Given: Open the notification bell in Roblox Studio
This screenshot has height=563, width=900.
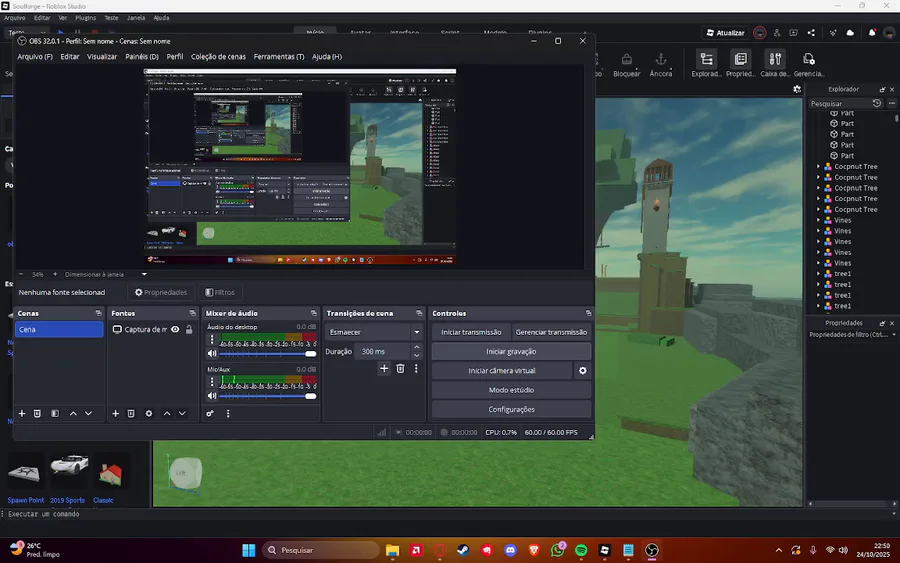Looking at the screenshot, I should coord(872,33).
